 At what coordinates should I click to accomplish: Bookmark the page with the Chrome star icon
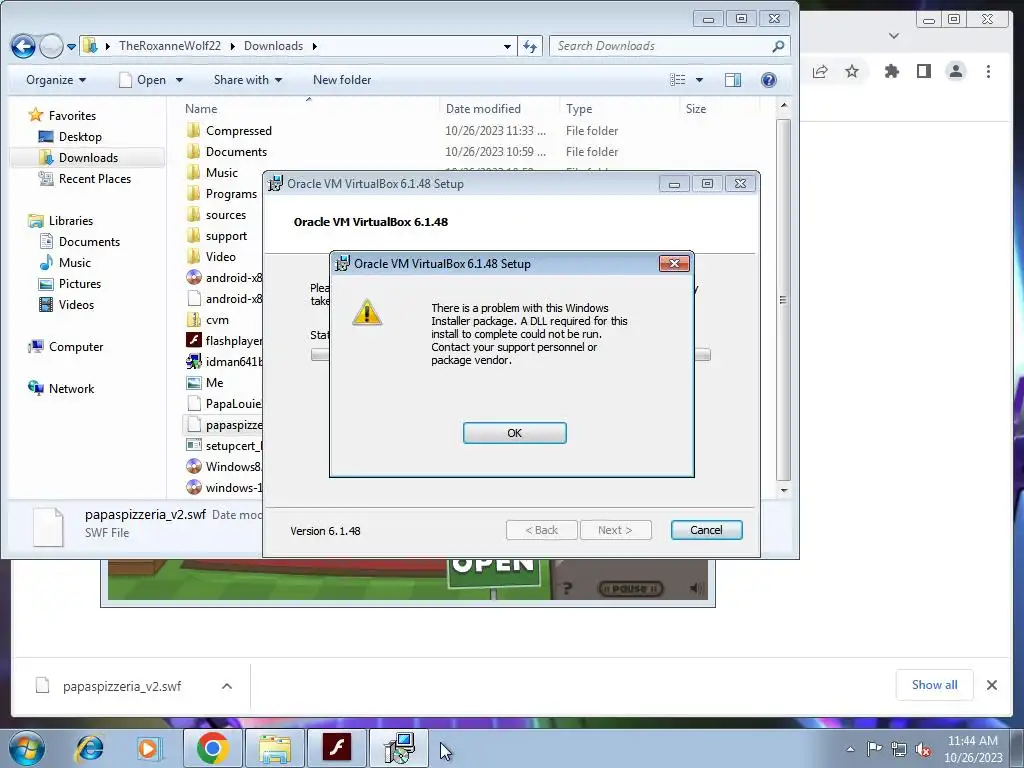tap(852, 71)
